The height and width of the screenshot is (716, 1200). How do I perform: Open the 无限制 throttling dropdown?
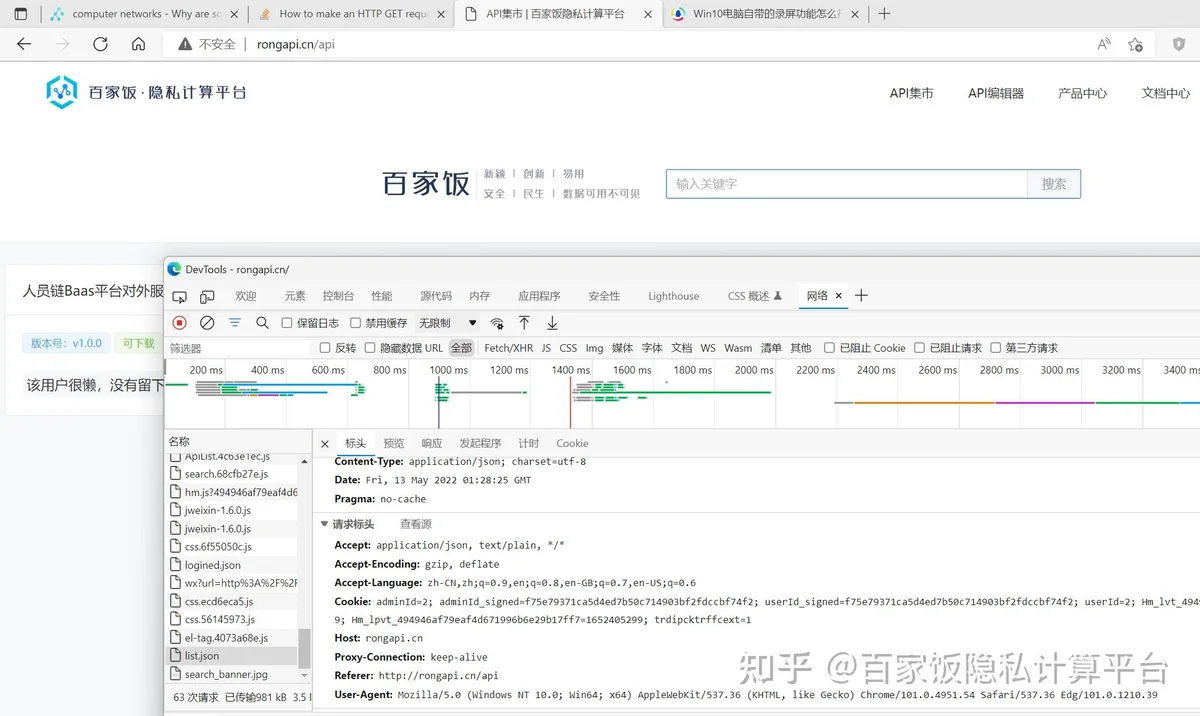[x=447, y=323]
